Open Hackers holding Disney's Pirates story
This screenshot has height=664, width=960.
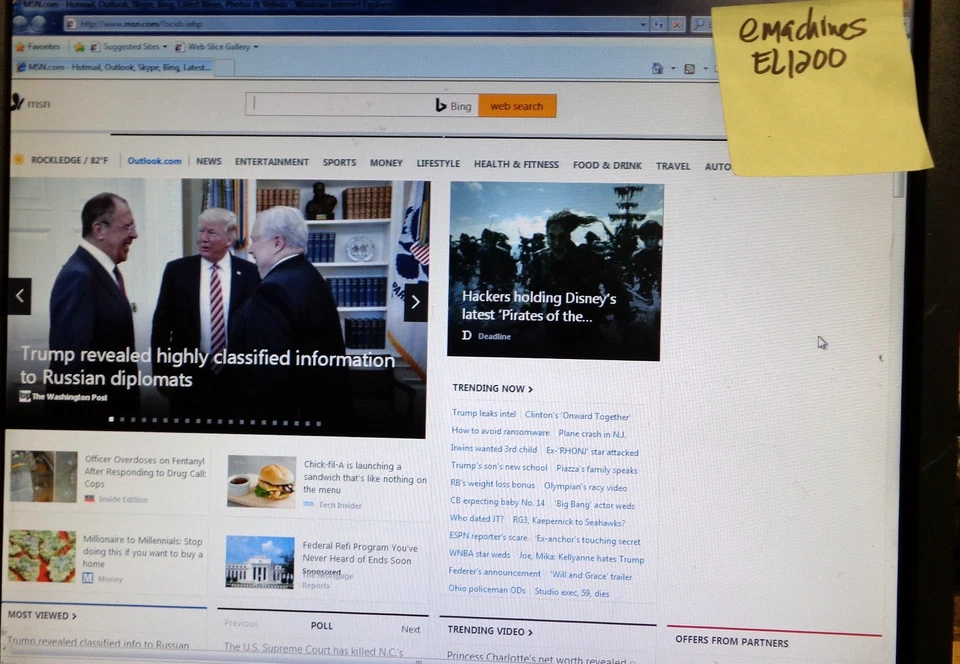[x=539, y=307]
